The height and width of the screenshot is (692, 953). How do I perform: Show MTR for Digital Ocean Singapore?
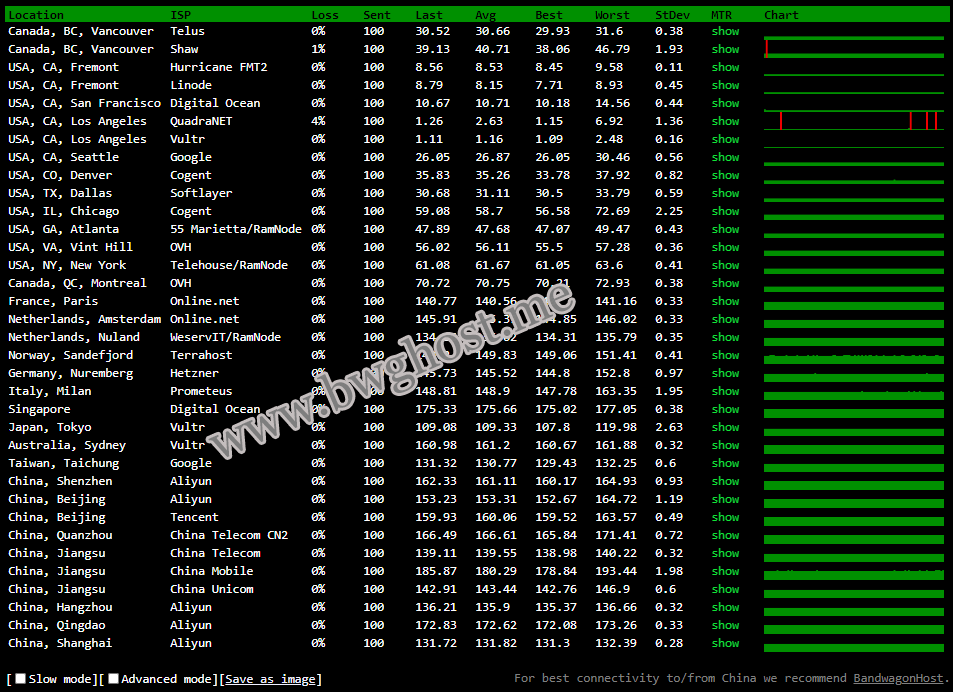725,409
